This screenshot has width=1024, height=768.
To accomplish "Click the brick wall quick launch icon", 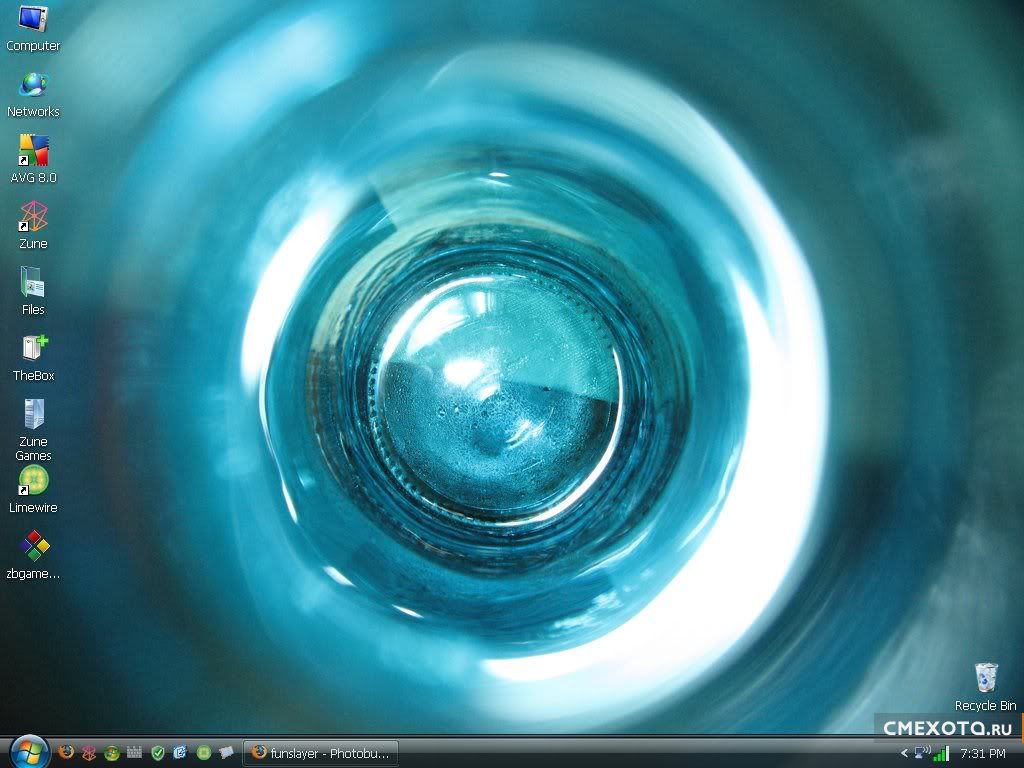I will tap(135, 752).
